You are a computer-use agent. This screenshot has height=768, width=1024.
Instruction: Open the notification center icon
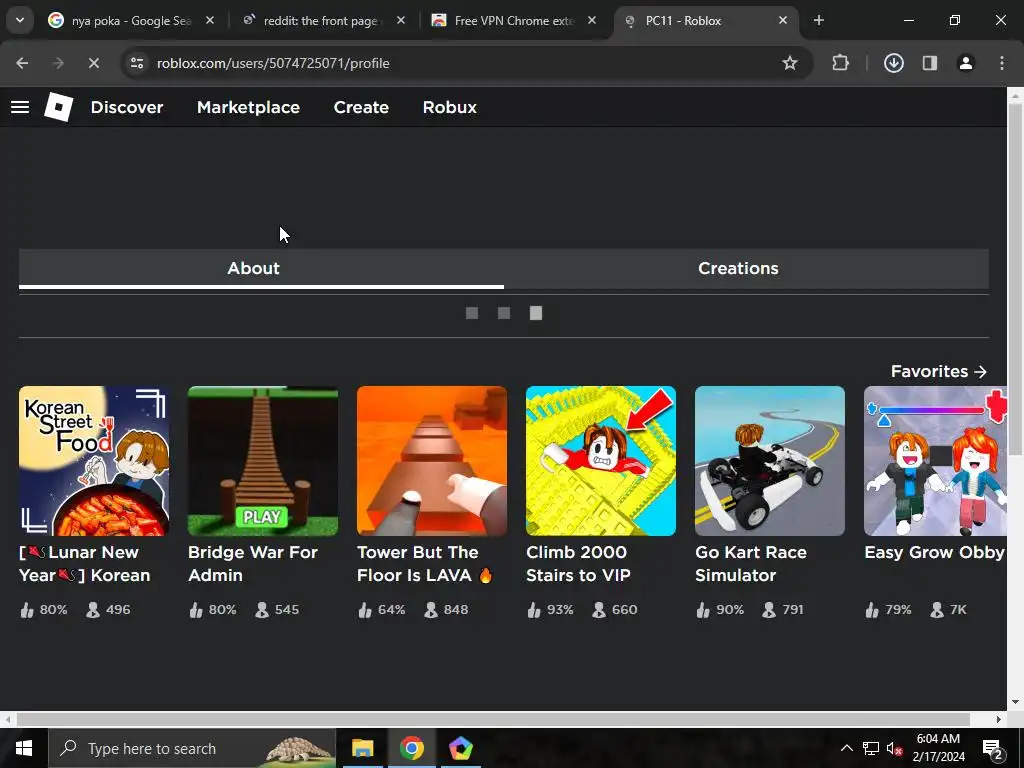[x=993, y=749]
